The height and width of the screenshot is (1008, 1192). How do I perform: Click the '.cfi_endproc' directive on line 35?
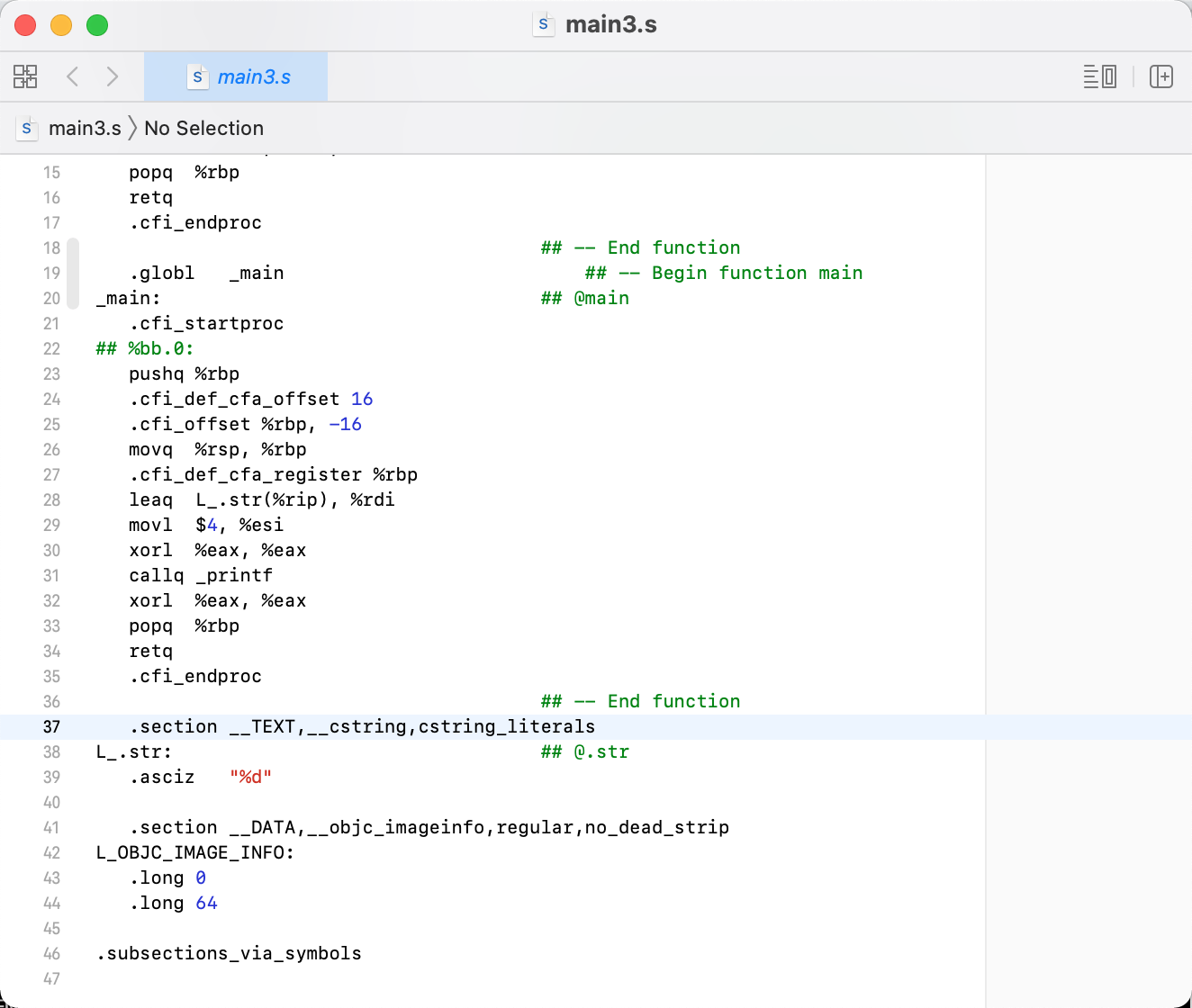pyautogui.click(x=195, y=676)
